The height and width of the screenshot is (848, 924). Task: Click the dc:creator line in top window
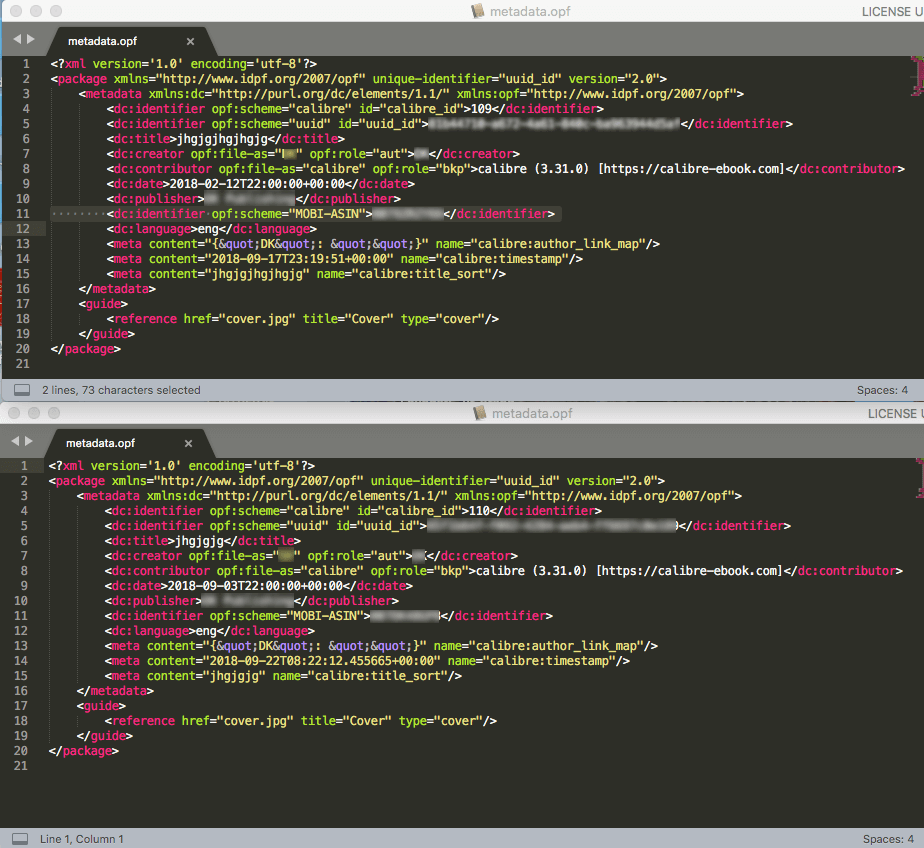tap(314, 154)
